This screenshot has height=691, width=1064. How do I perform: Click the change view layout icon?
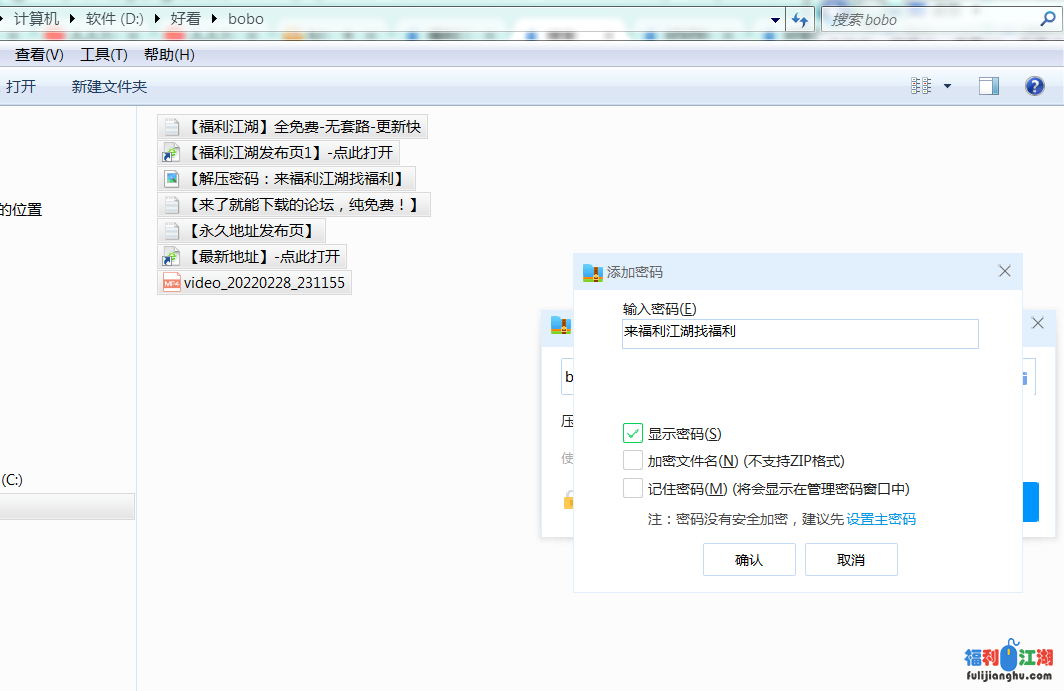[921, 86]
